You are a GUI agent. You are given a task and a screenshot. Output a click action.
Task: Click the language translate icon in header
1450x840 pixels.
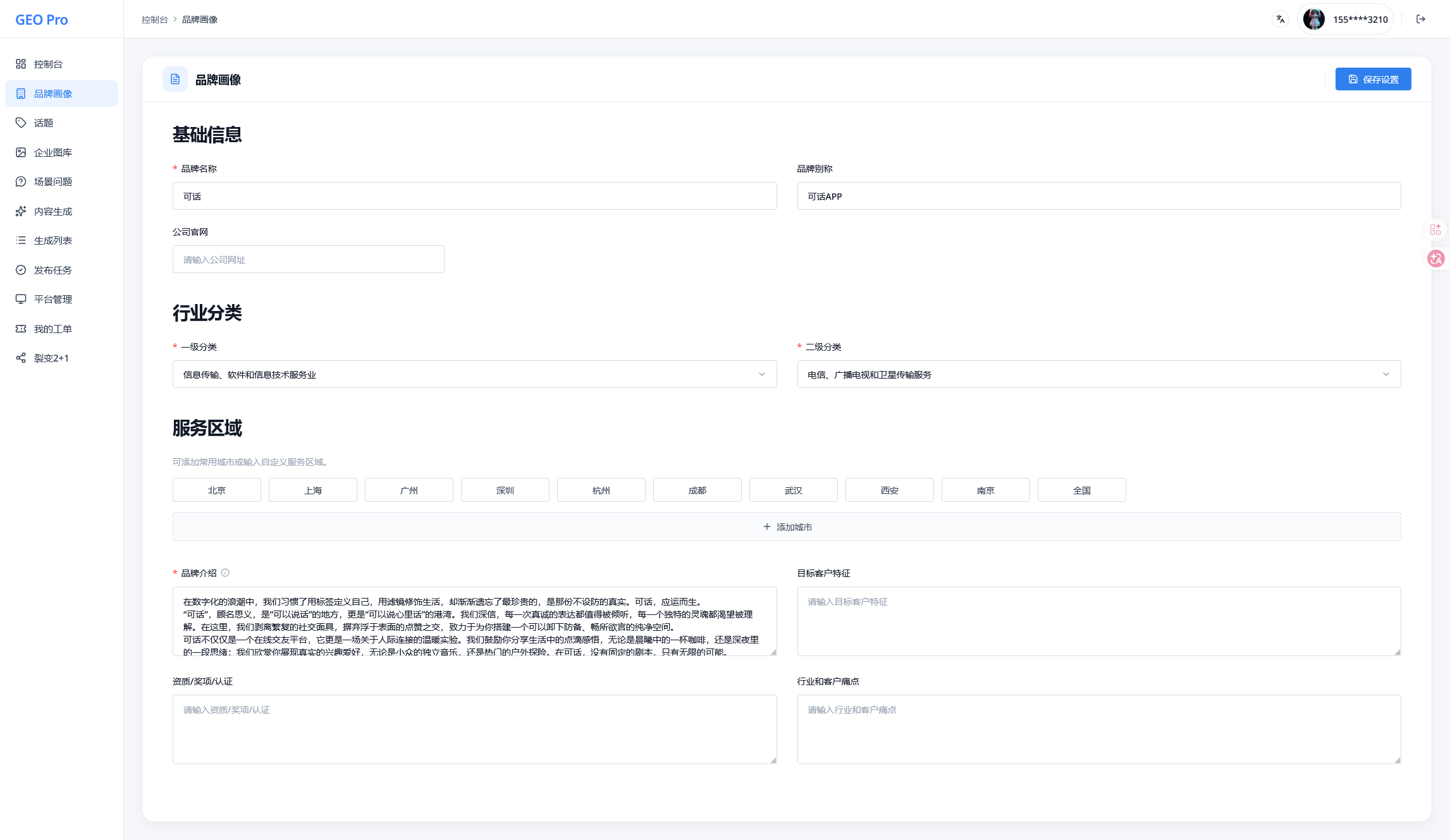click(1281, 19)
